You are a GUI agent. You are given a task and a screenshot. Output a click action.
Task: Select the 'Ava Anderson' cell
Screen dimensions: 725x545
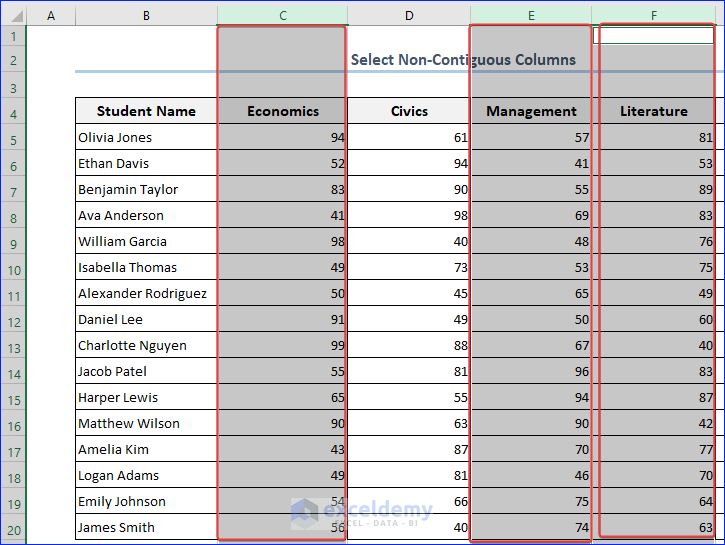pos(146,215)
